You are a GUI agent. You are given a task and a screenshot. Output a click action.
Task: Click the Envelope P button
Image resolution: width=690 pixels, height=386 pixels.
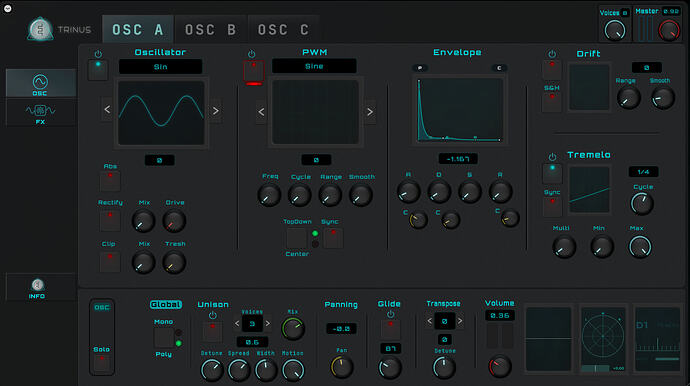(x=420, y=68)
